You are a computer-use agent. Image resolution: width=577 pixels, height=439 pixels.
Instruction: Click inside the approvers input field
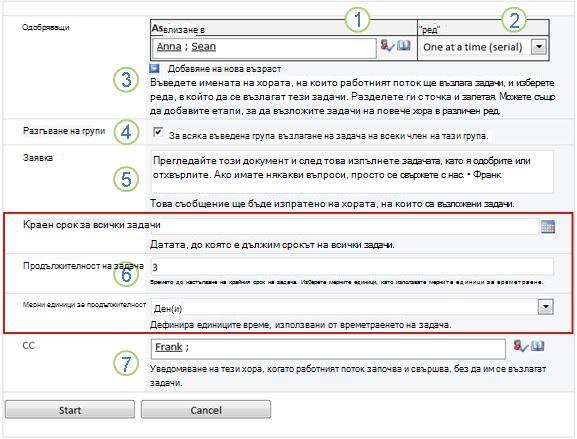coord(264,48)
